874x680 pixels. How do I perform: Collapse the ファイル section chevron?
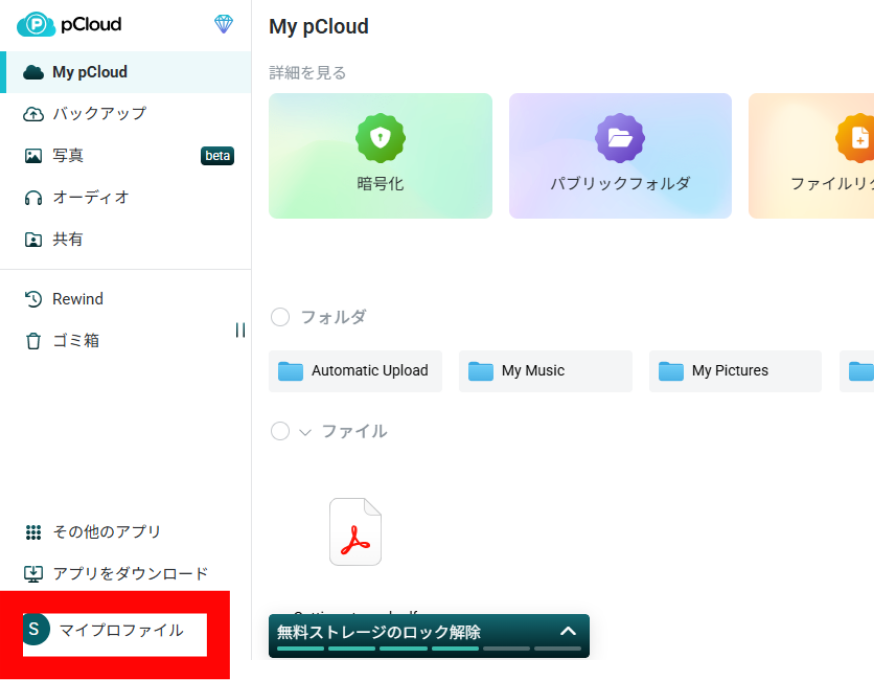(305, 432)
